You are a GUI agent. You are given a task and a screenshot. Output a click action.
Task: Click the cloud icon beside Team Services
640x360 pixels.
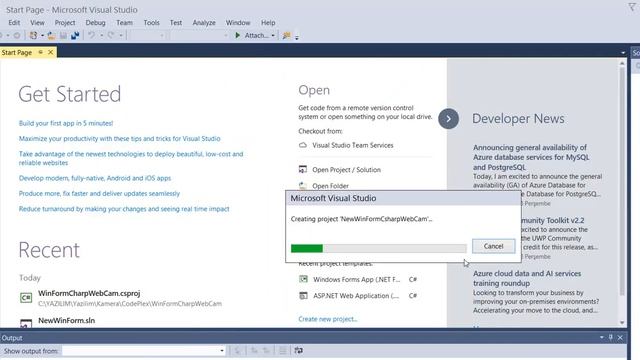[303, 145]
